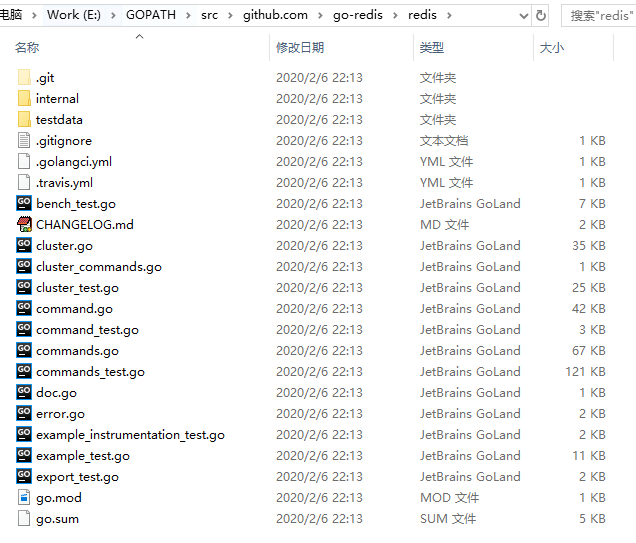636x543 pixels.
Task: Click the 文本文档 type cell
Action: 444,140
